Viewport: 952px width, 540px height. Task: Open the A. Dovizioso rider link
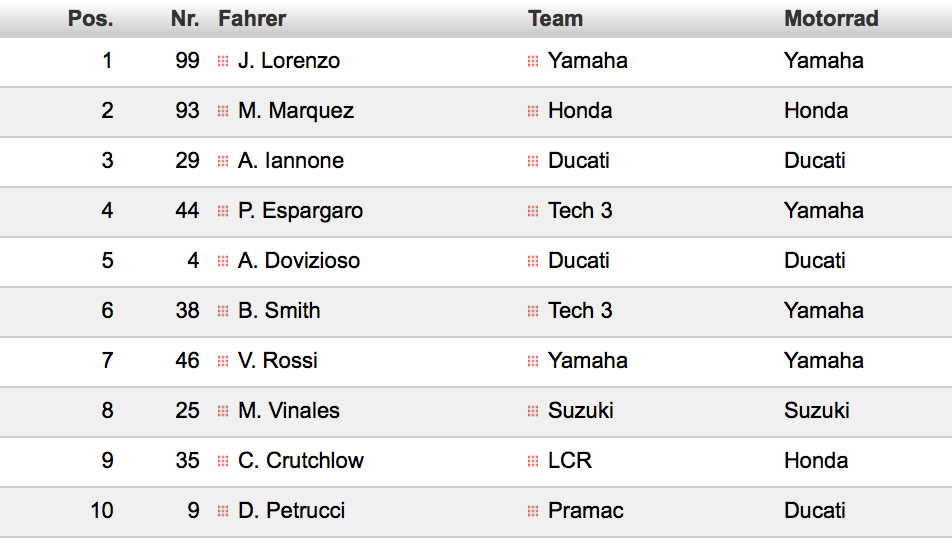click(x=299, y=261)
